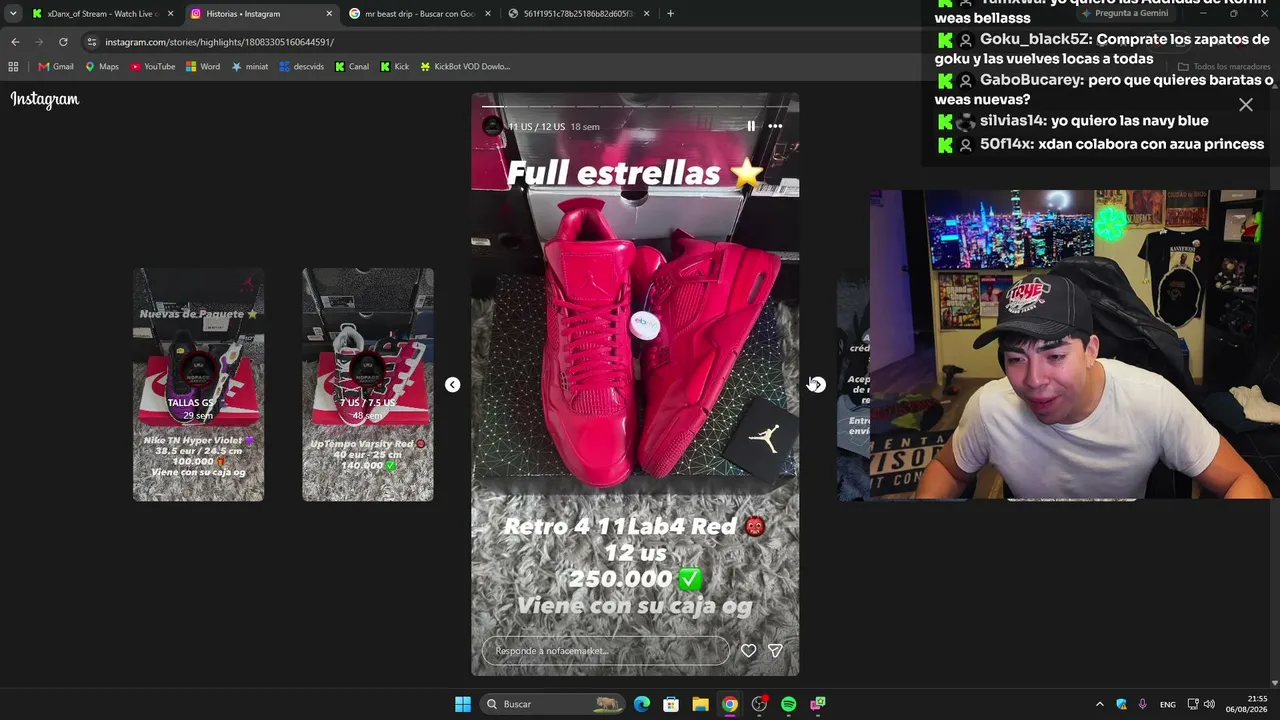
Task: Open File Explorer from the taskbar
Action: (x=700, y=704)
